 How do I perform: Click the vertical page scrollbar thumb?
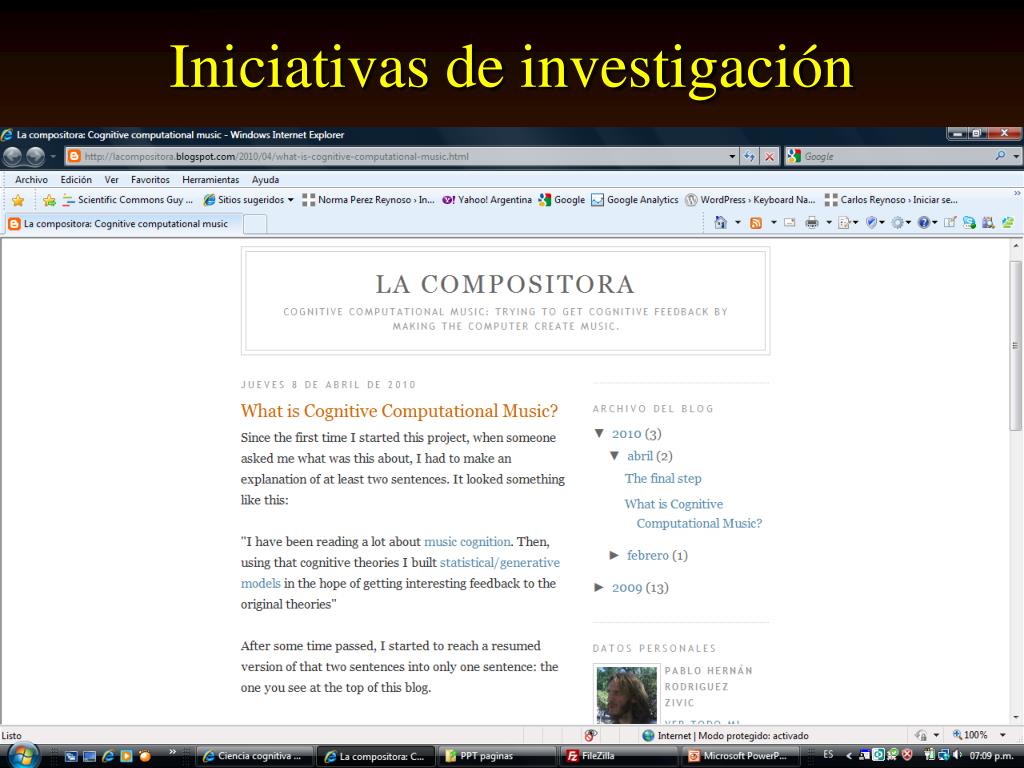click(1015, 345)
